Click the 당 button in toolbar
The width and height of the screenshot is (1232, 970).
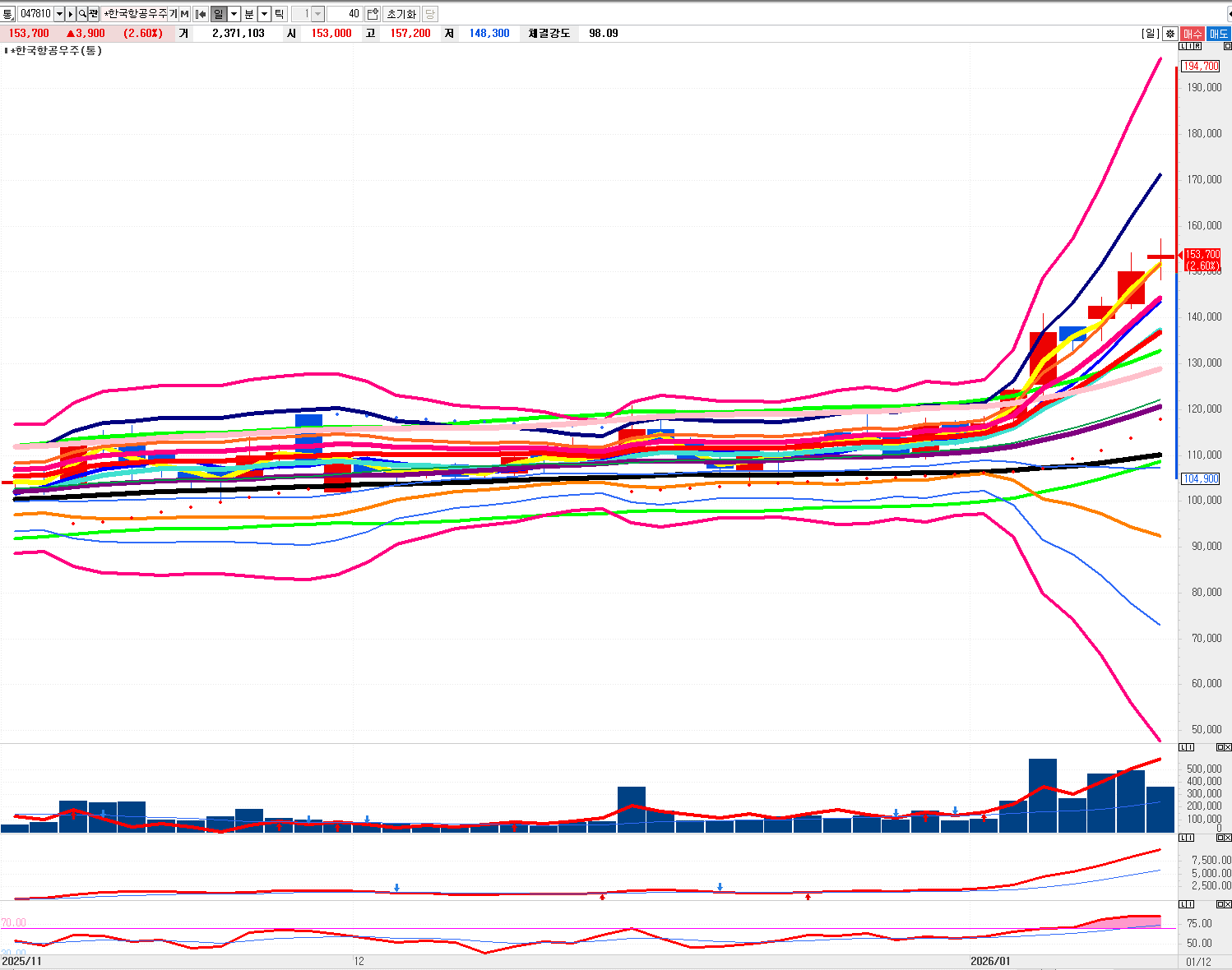(430, 14)
